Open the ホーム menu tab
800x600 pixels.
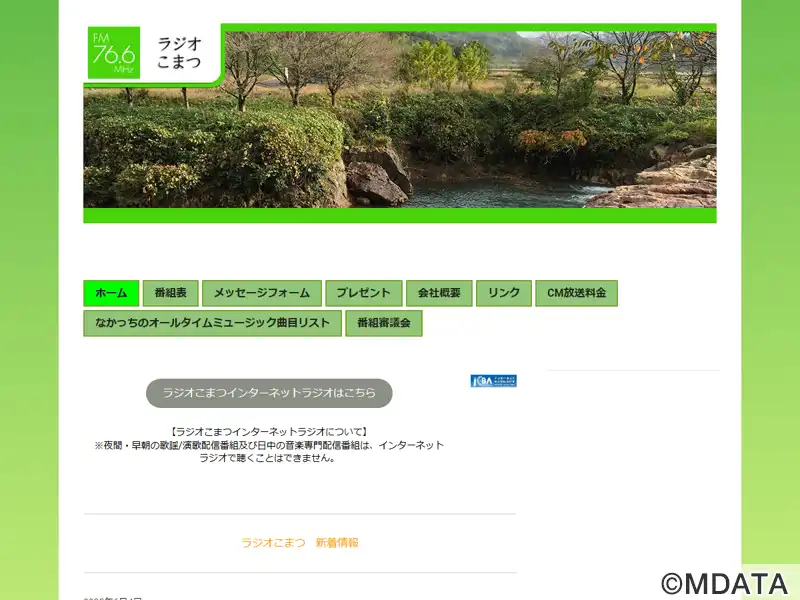(111, 293)
